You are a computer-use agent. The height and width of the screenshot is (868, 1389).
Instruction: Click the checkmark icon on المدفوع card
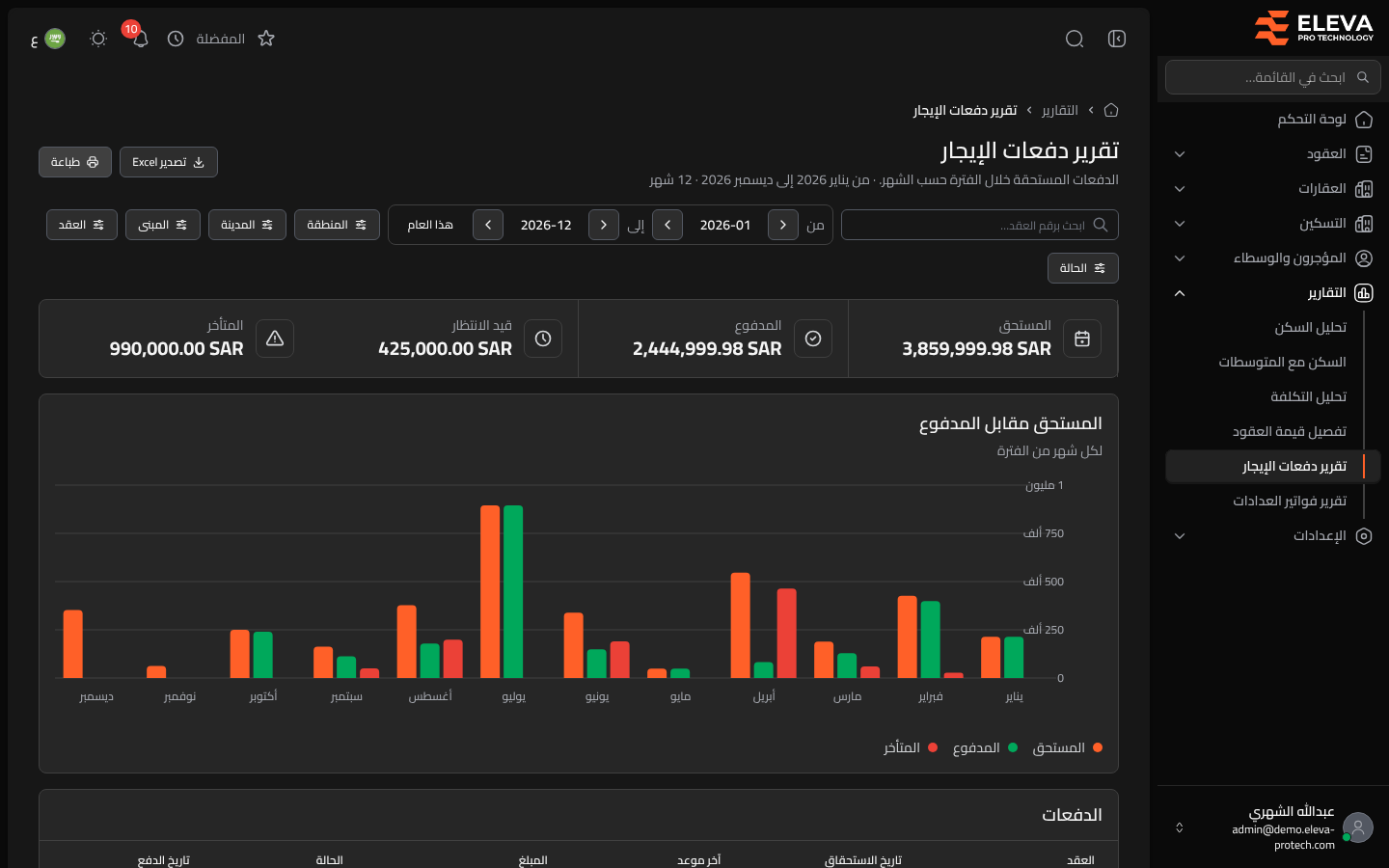point(813,339)
